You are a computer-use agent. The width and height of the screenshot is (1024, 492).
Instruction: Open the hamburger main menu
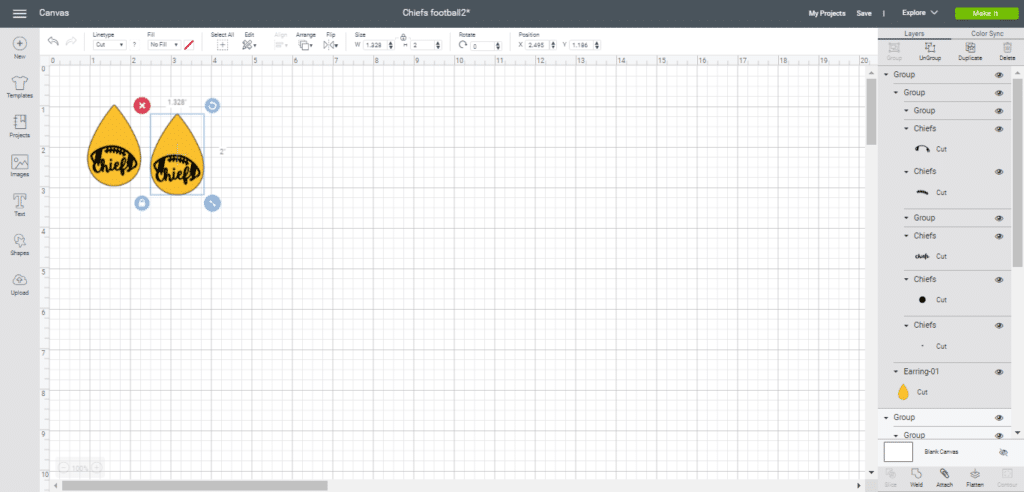[19, 13]
